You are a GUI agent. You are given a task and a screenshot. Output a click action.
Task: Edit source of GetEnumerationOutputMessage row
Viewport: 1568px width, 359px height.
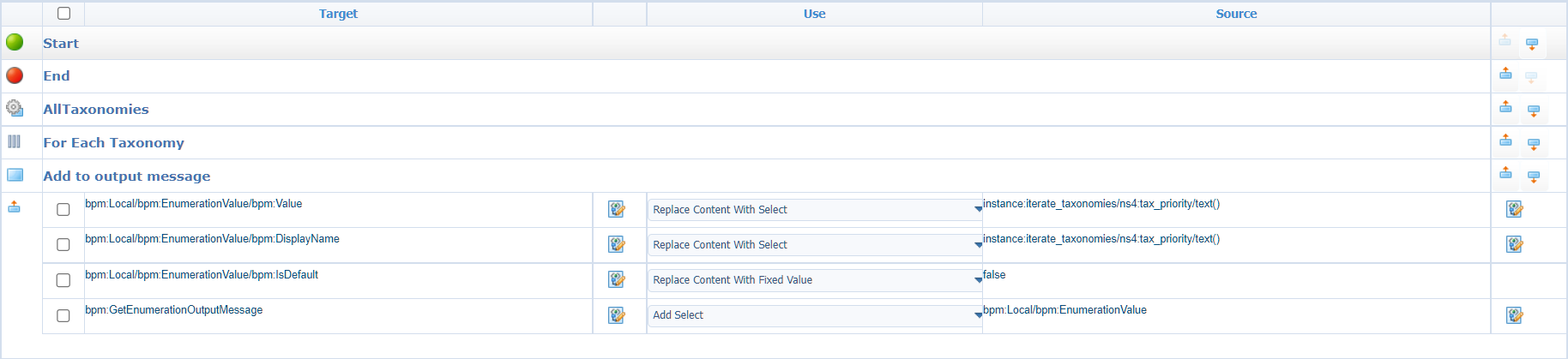point(1514,315)
